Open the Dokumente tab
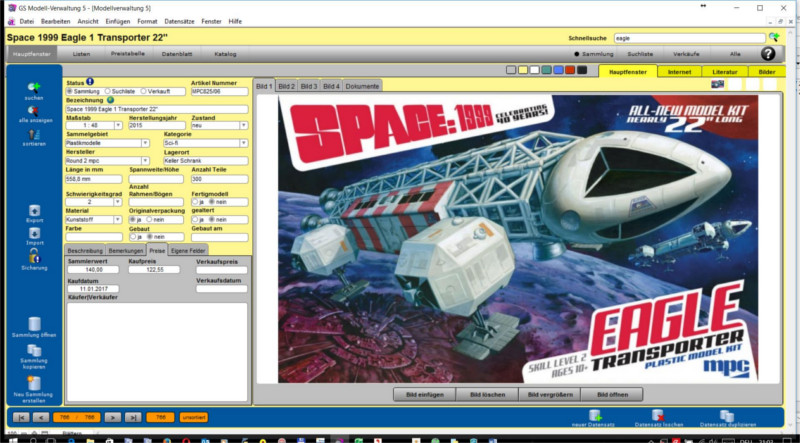Viewport: 800px width, 443px height. [362, 86]
